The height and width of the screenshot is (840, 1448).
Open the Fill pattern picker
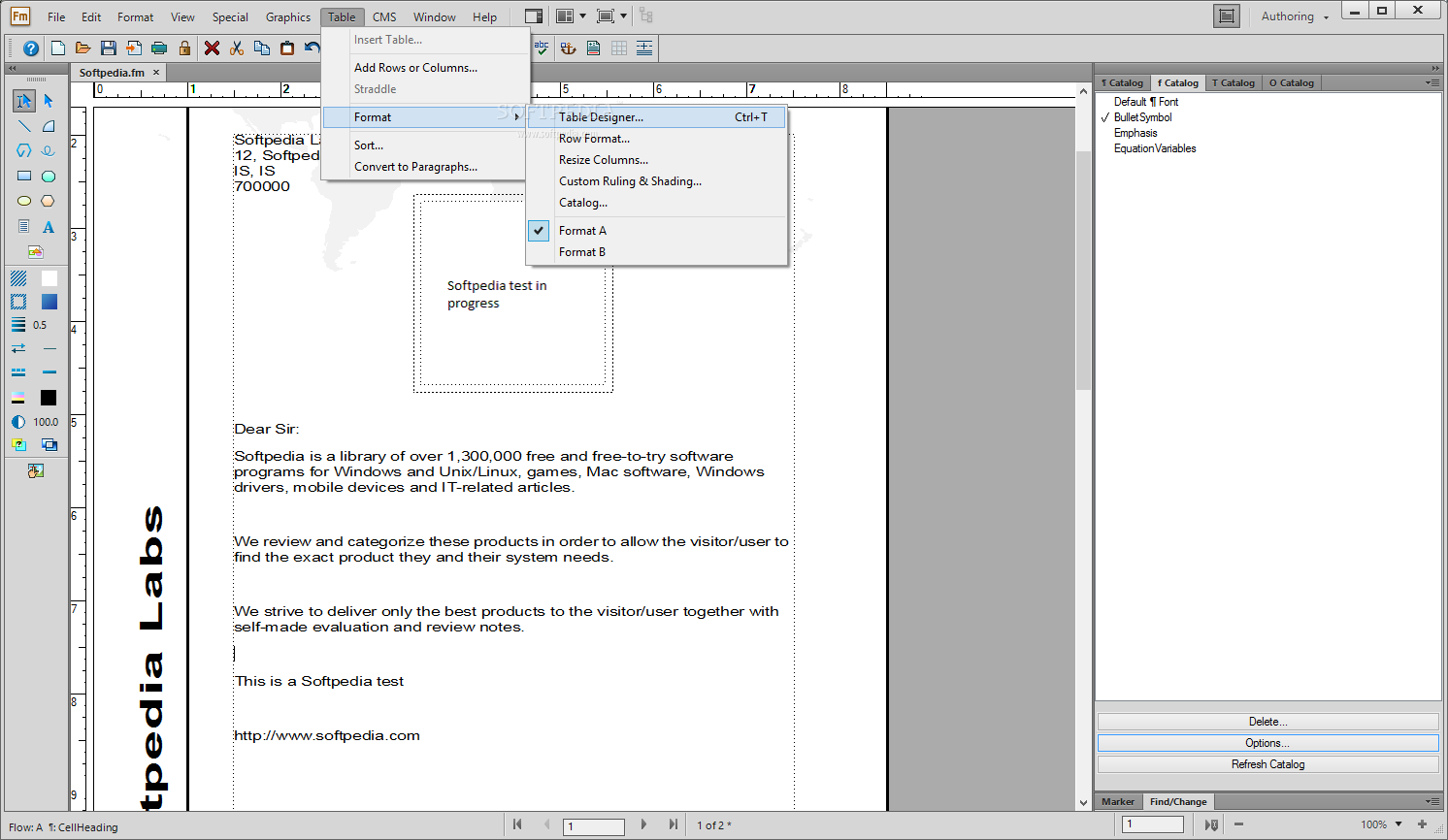click(x=18, y=278)
